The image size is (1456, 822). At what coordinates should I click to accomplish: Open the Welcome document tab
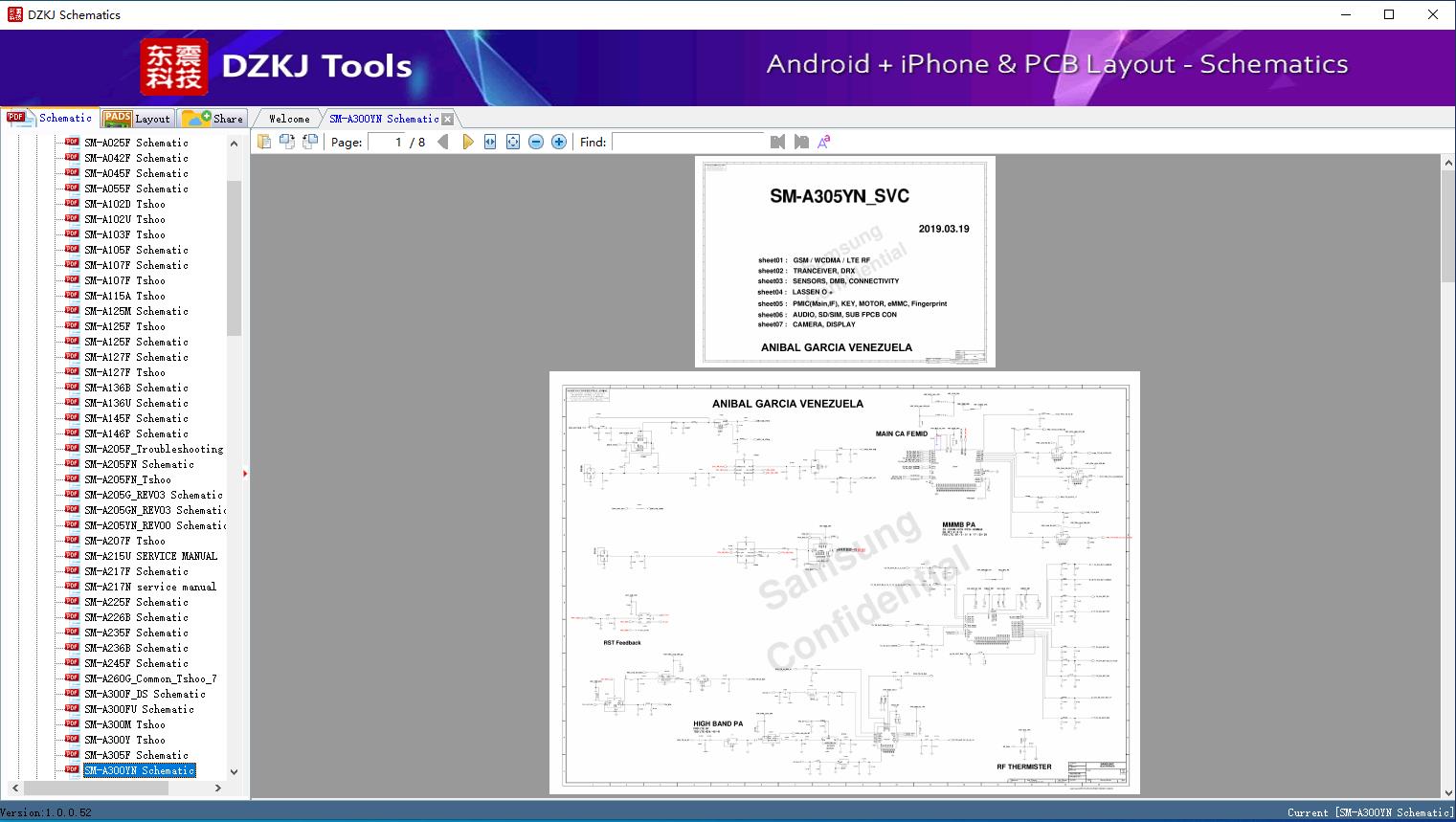(x=289, y=119)
